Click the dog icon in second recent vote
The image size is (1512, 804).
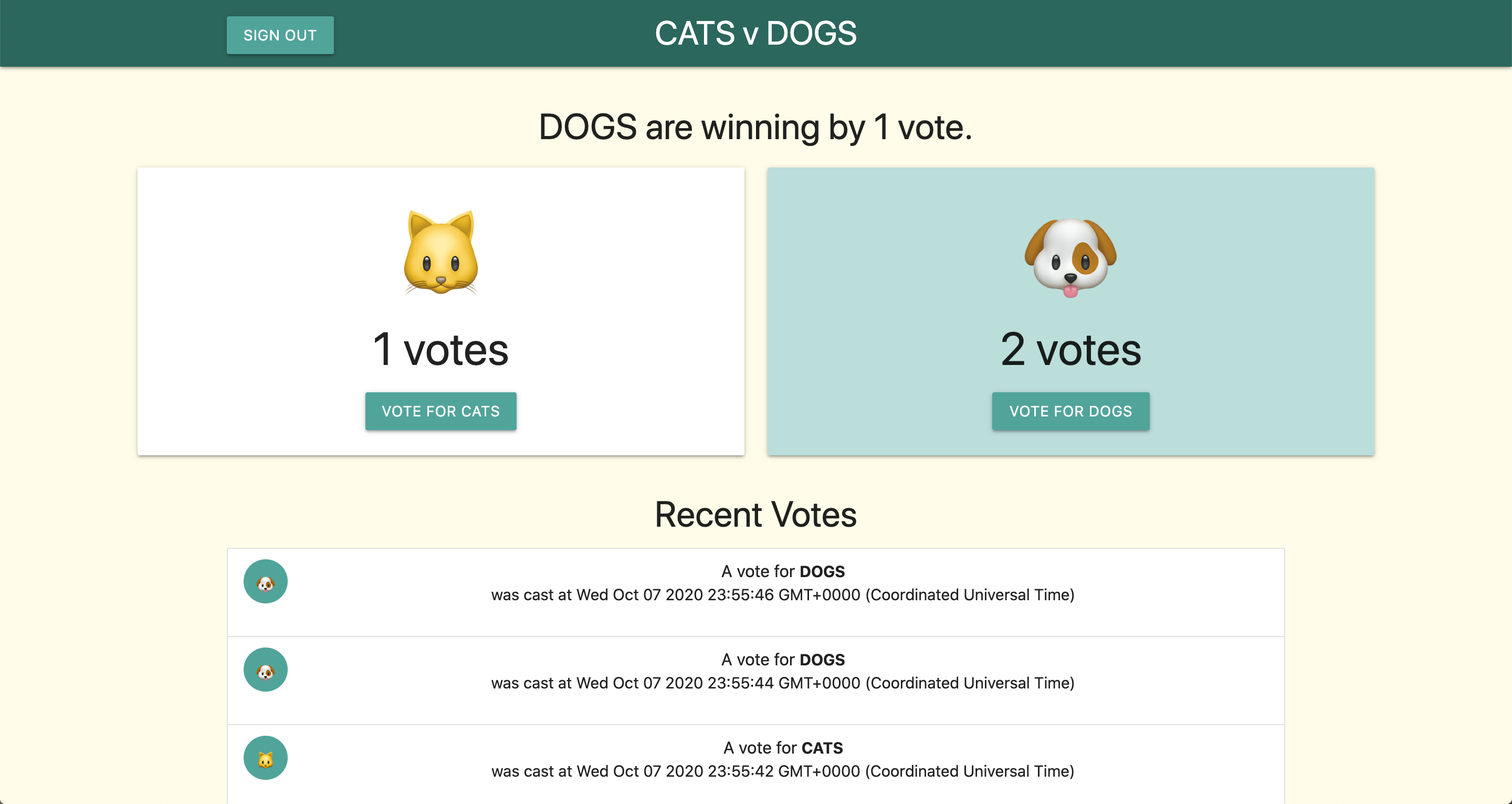pyautogui.click(x=264, y=670)
